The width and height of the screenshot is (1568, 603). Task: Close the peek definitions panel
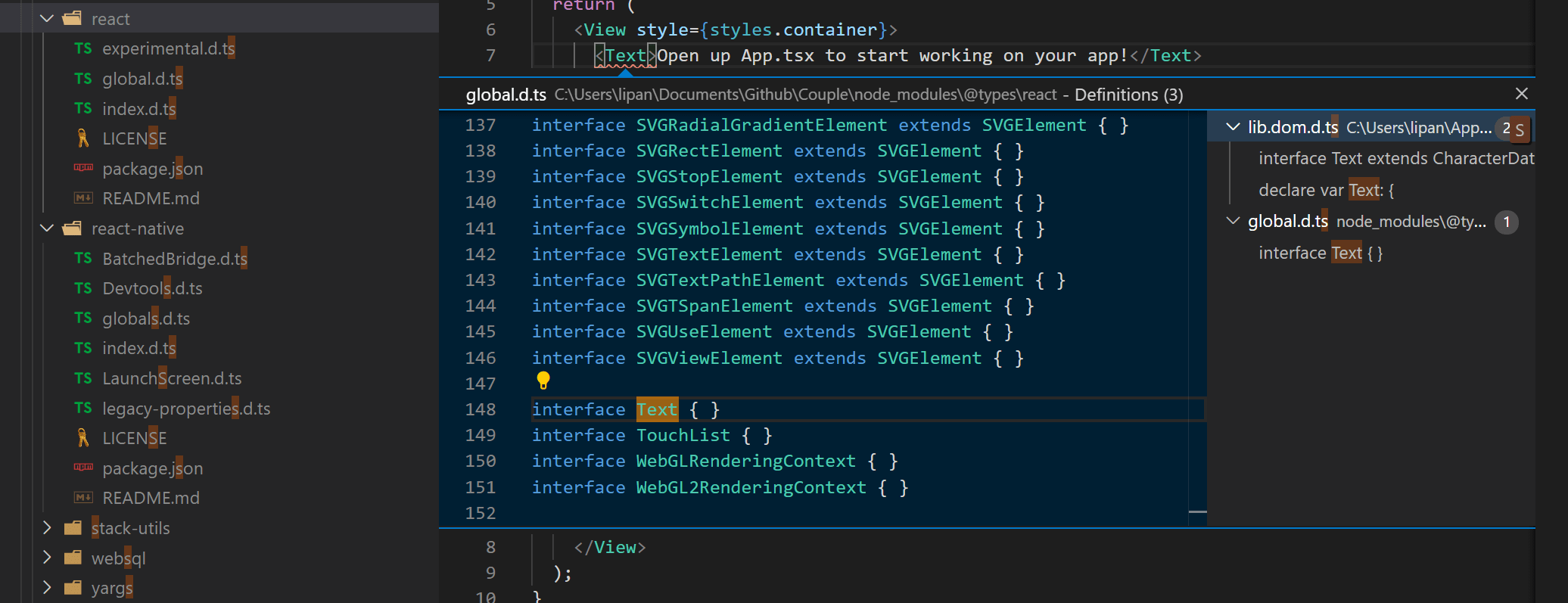1522,94
